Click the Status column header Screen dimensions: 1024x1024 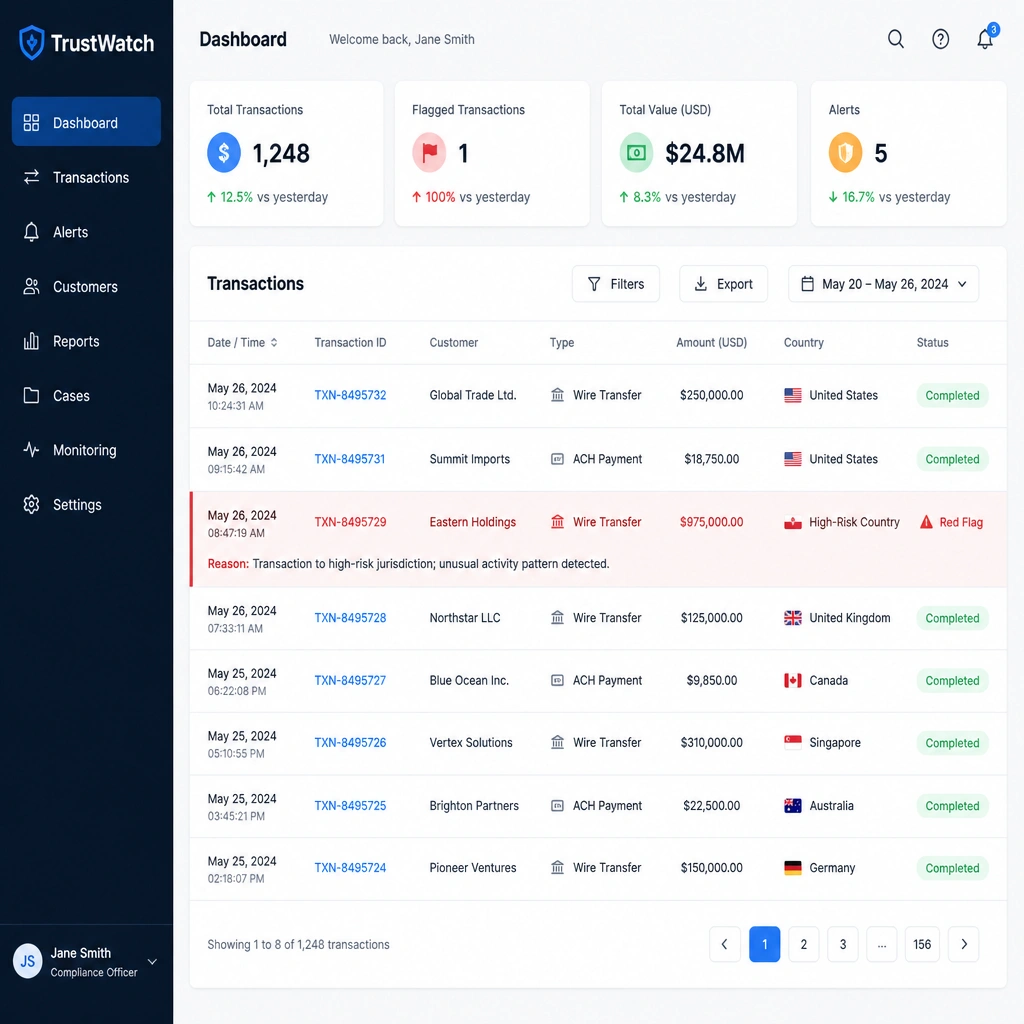[x=932, y=342]
